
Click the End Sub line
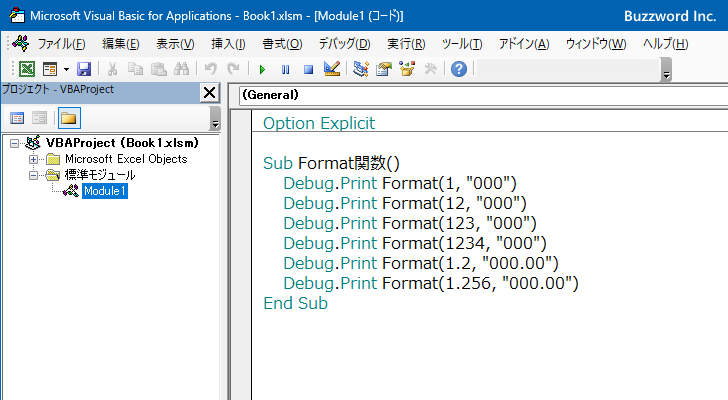tap(295, 303)
